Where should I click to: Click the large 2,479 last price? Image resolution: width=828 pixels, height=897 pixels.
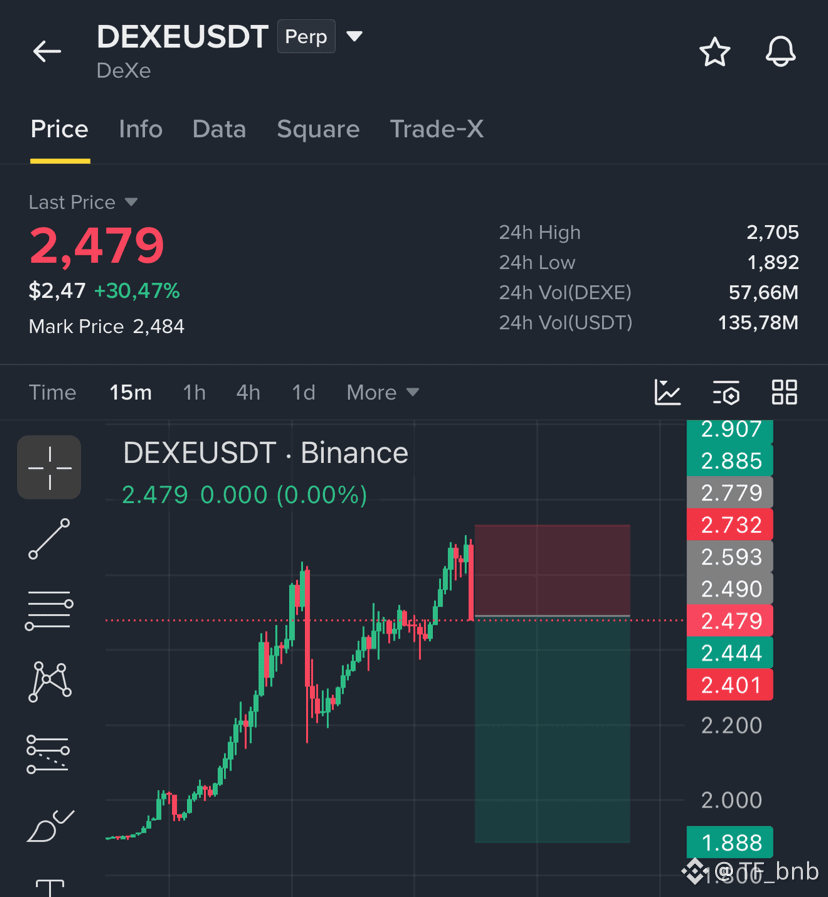[97, 247]
